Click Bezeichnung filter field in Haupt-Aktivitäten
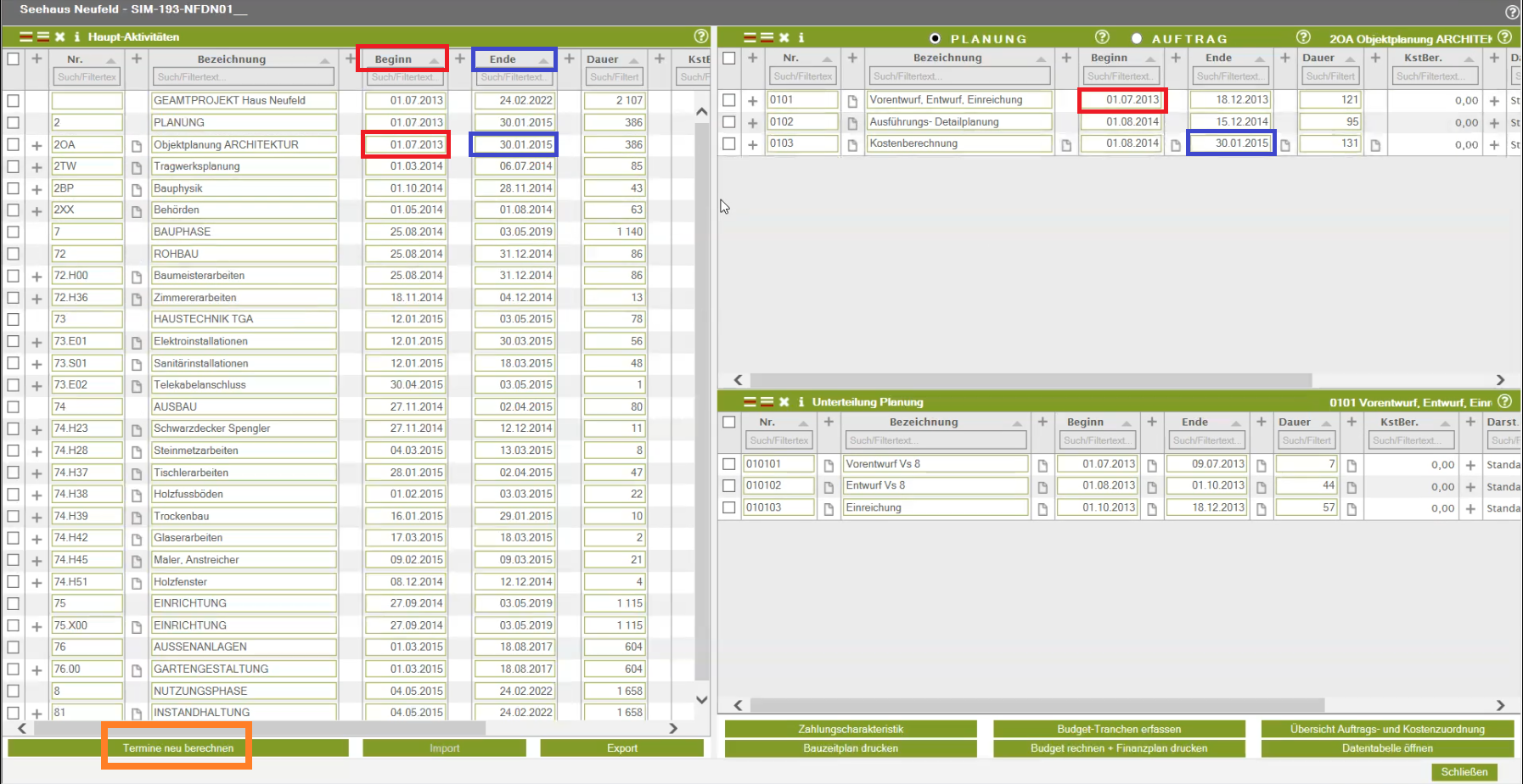 pyautogui.click(x=243, y=77)
